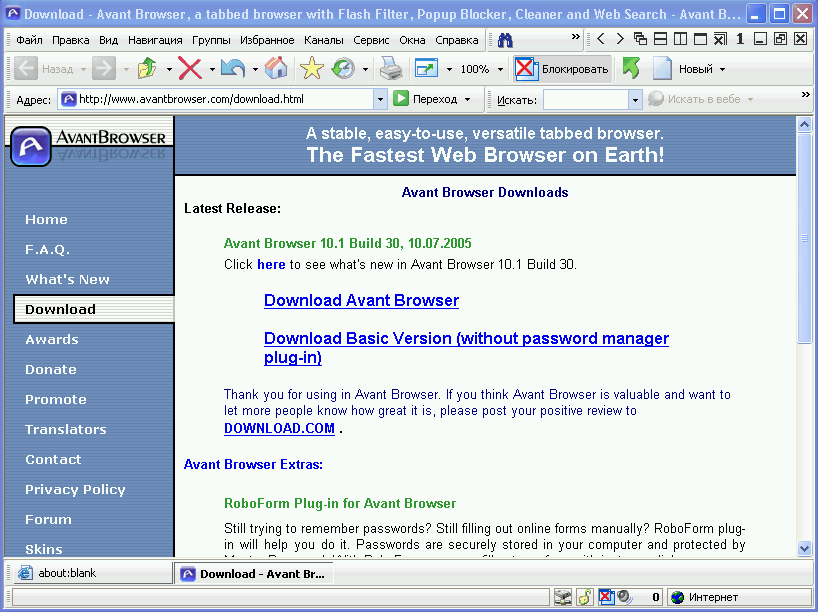
Task: Select the Download - Avant Br... tab
Action: (253, 574)
